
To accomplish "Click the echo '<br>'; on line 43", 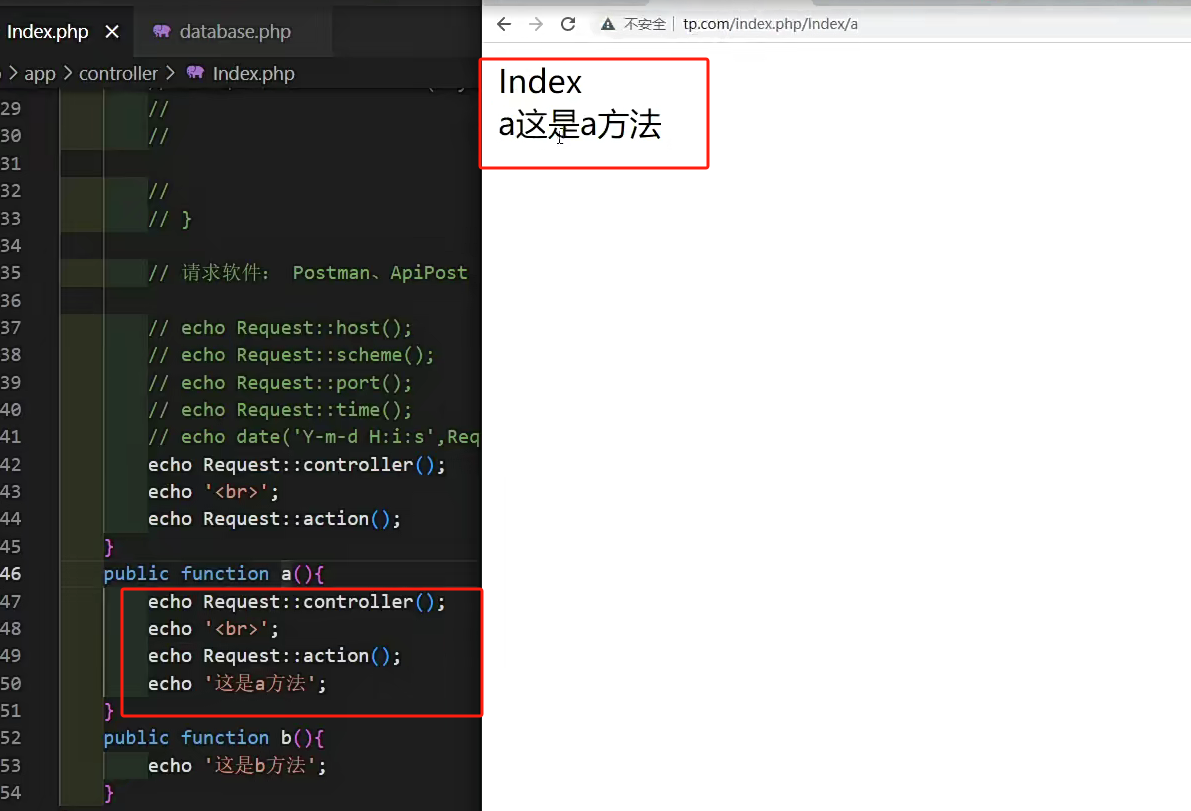I will click(x=213, y=492).
